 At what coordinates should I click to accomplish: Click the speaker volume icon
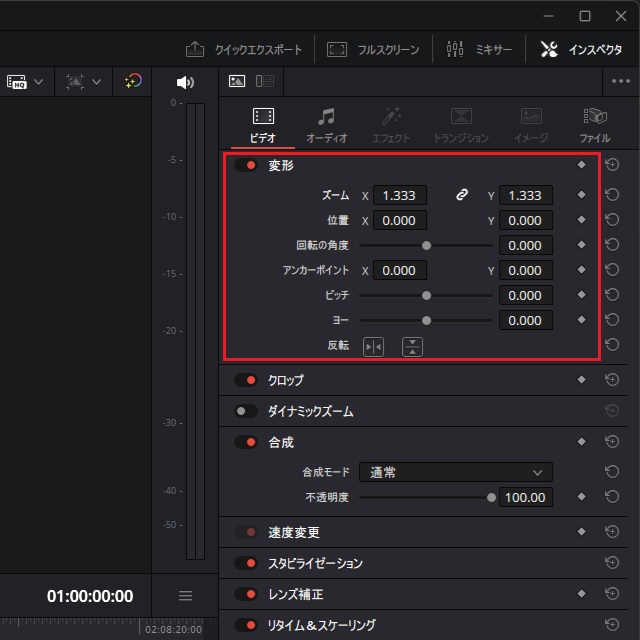(185, 82)
